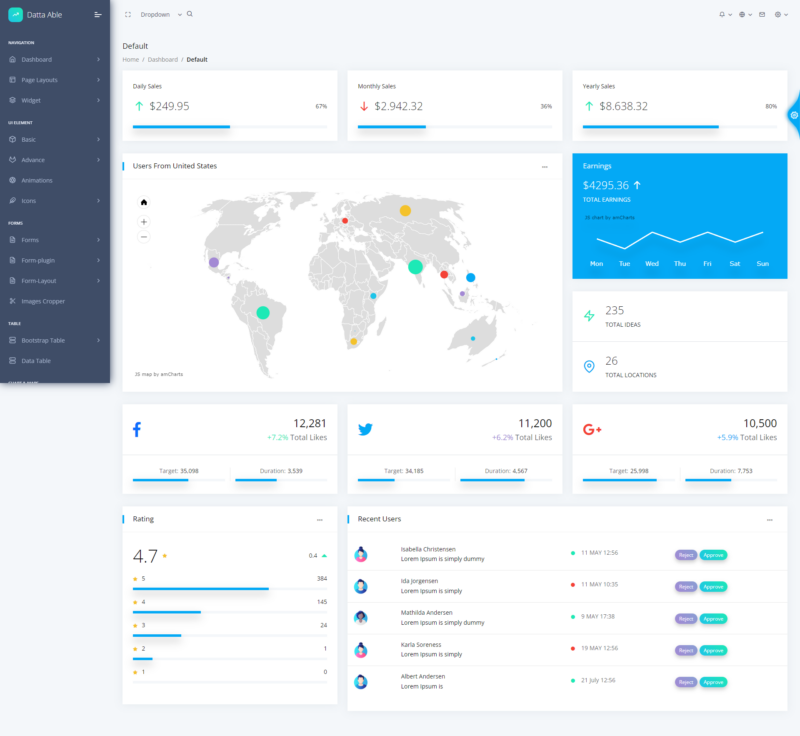
Task: Click the Facebook icon on the likes card
Action: point(138,428)
